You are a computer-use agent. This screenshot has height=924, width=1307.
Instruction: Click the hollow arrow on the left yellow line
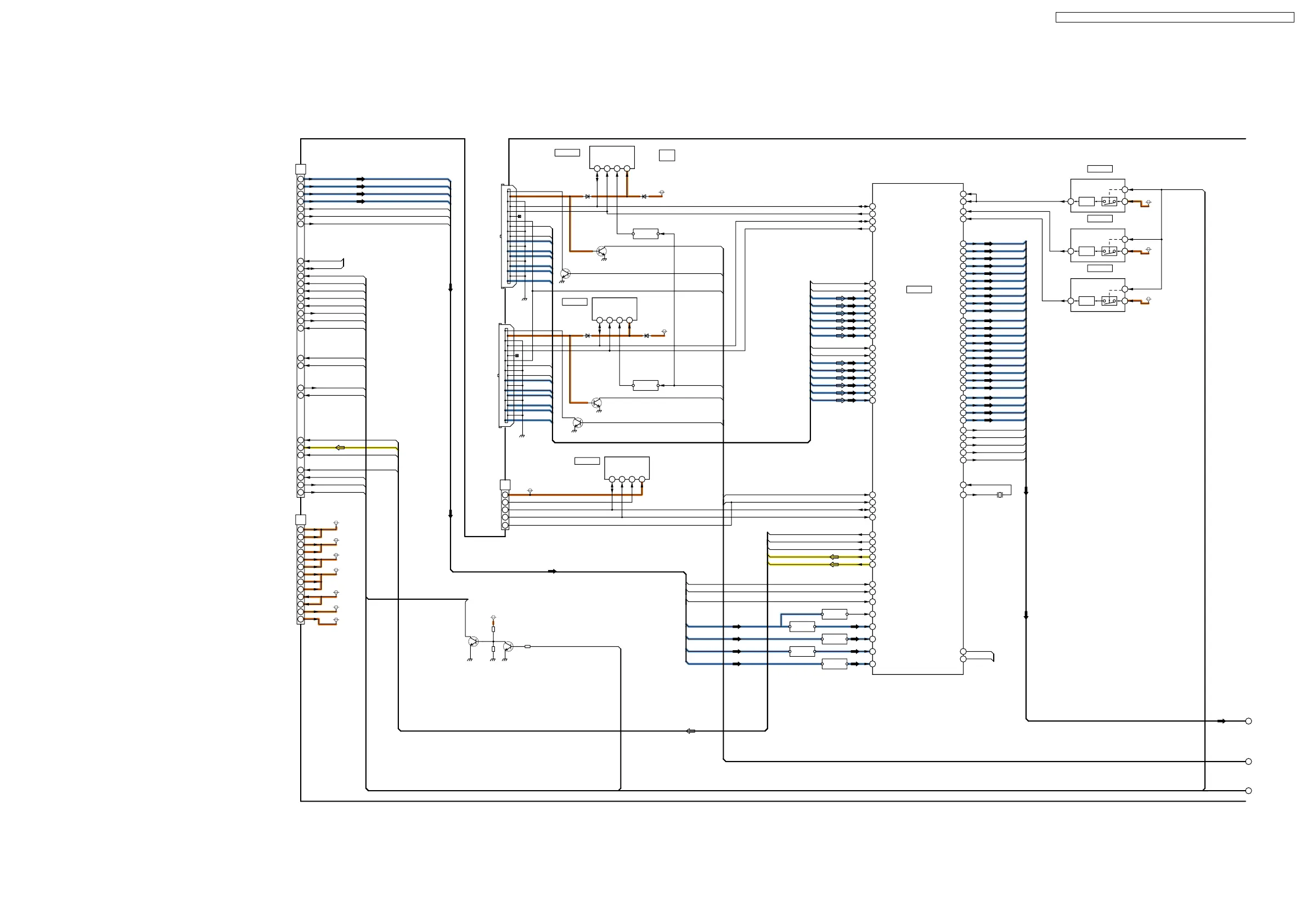(x=340, y=448)
